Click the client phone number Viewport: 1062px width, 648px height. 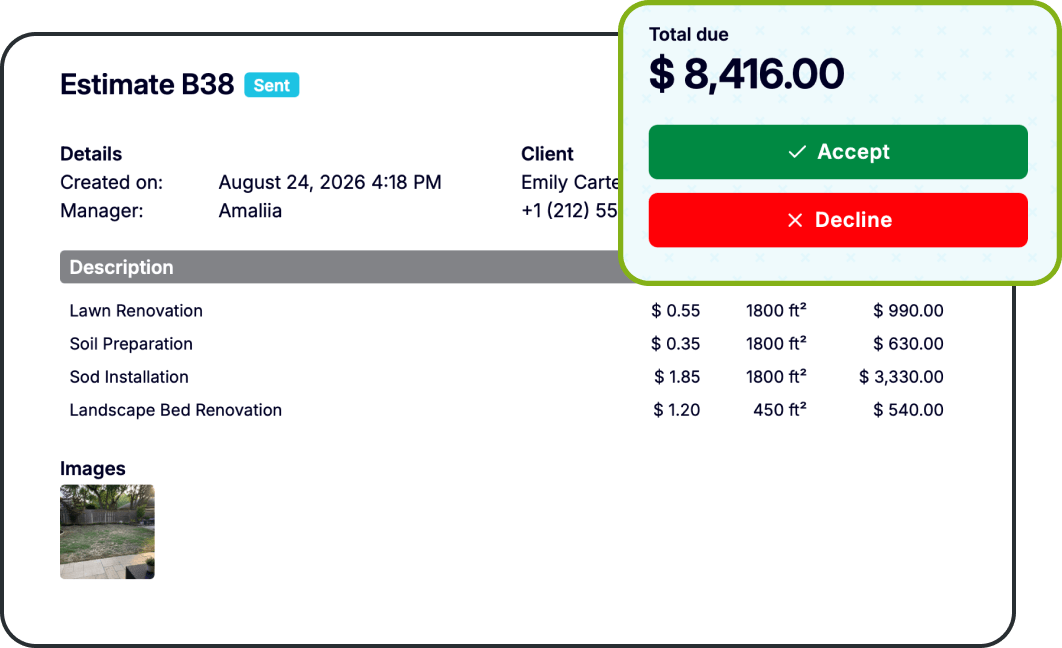tap(570, 211)
